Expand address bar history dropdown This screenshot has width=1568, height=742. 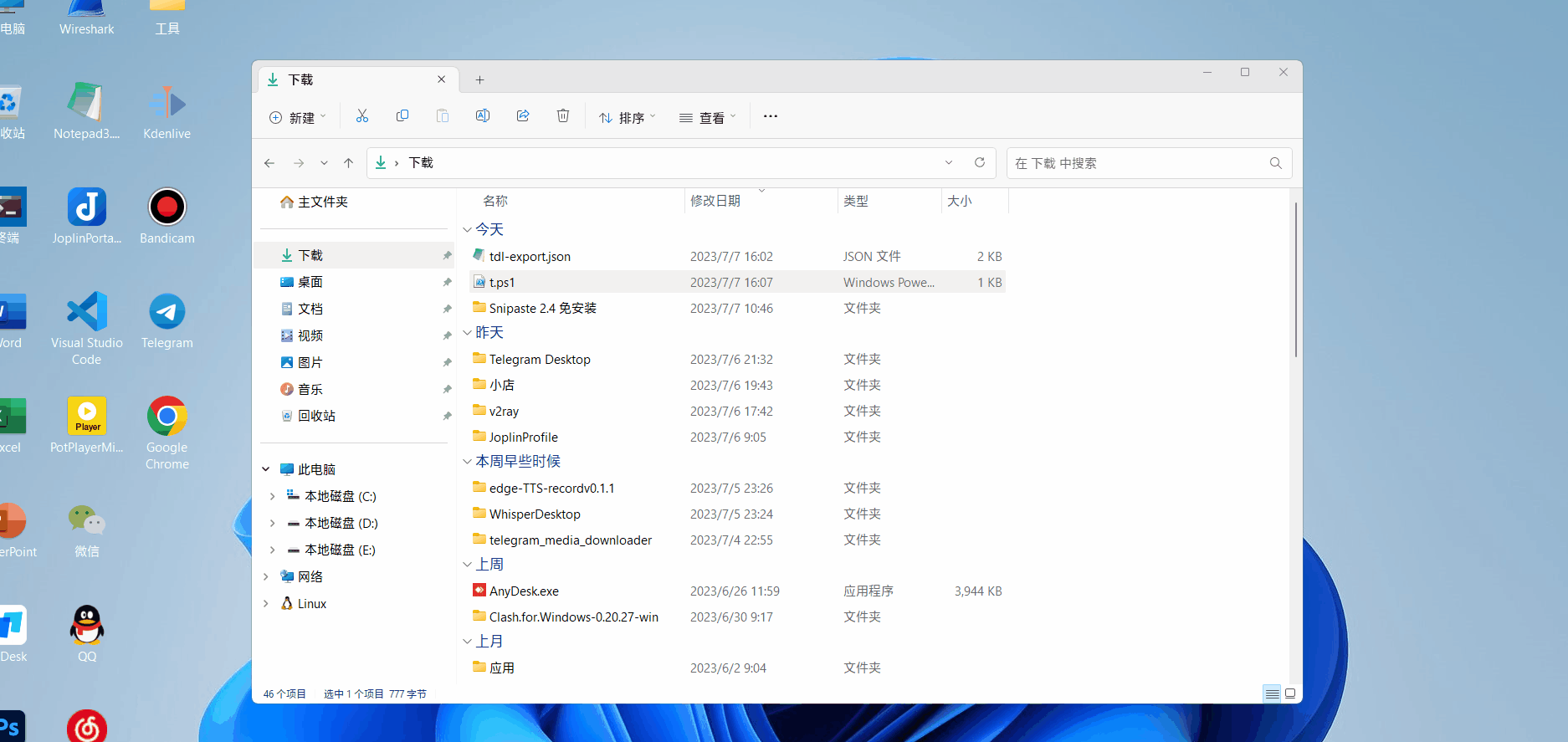tap(949, 162)
